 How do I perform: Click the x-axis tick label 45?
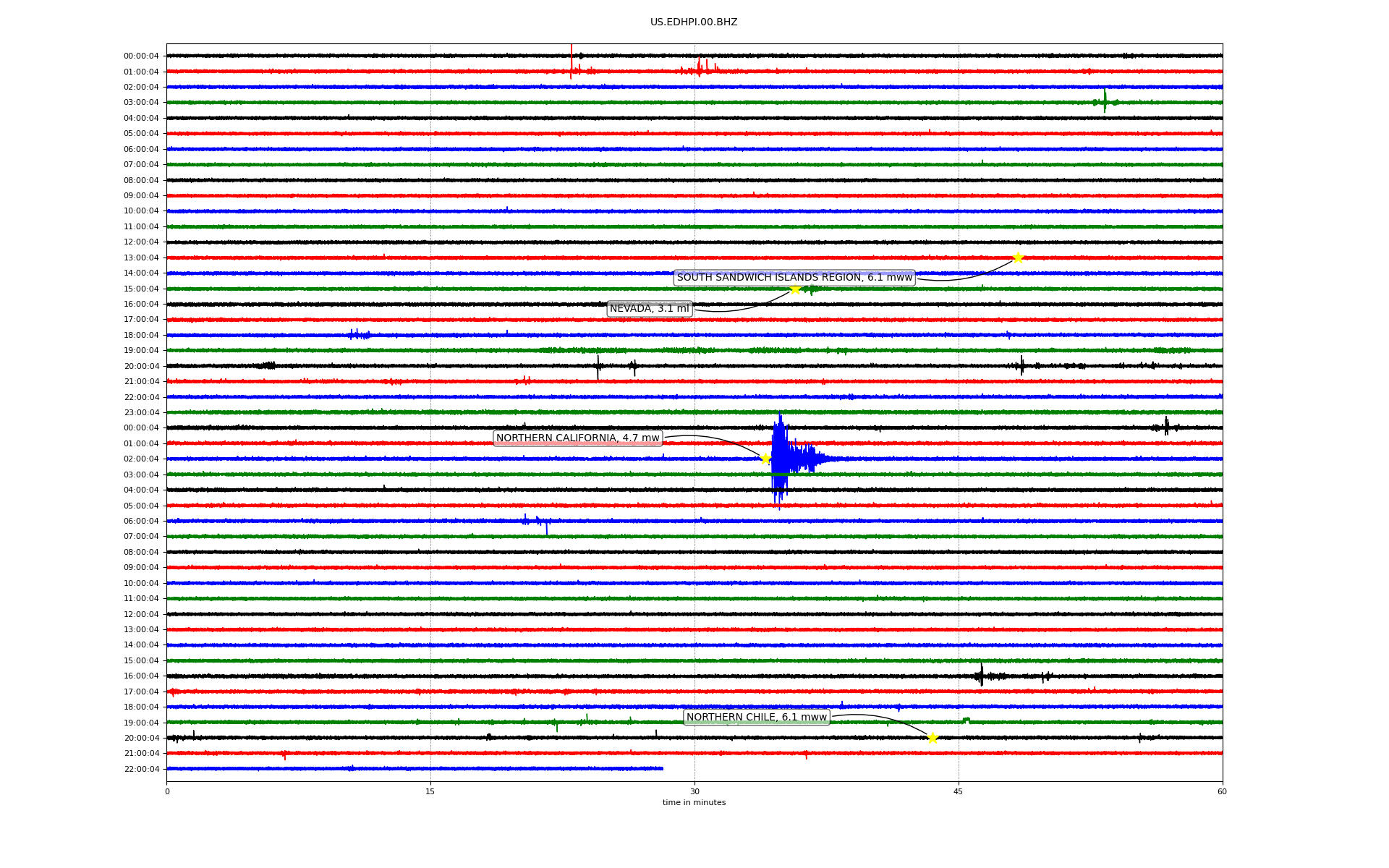point(959,791)
